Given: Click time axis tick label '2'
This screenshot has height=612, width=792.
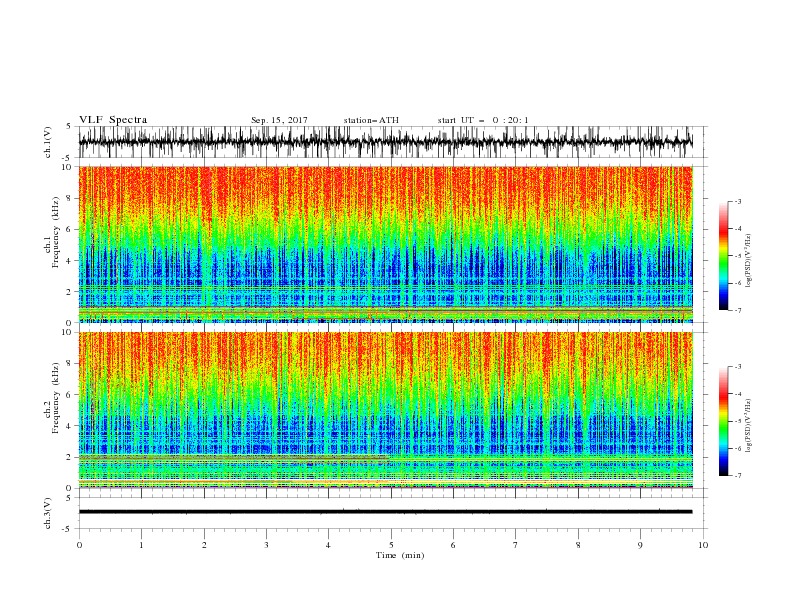Looking at the screenshot, I should tap(204, 545).
